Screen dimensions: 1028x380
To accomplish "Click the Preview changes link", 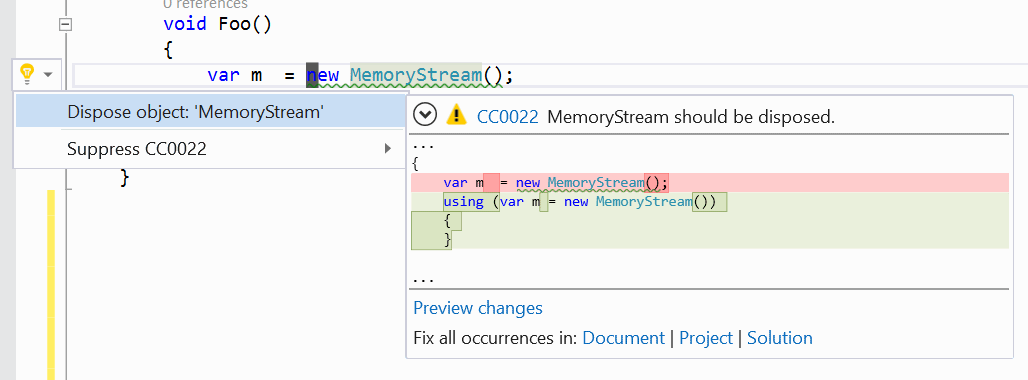I will coord(478,308).
